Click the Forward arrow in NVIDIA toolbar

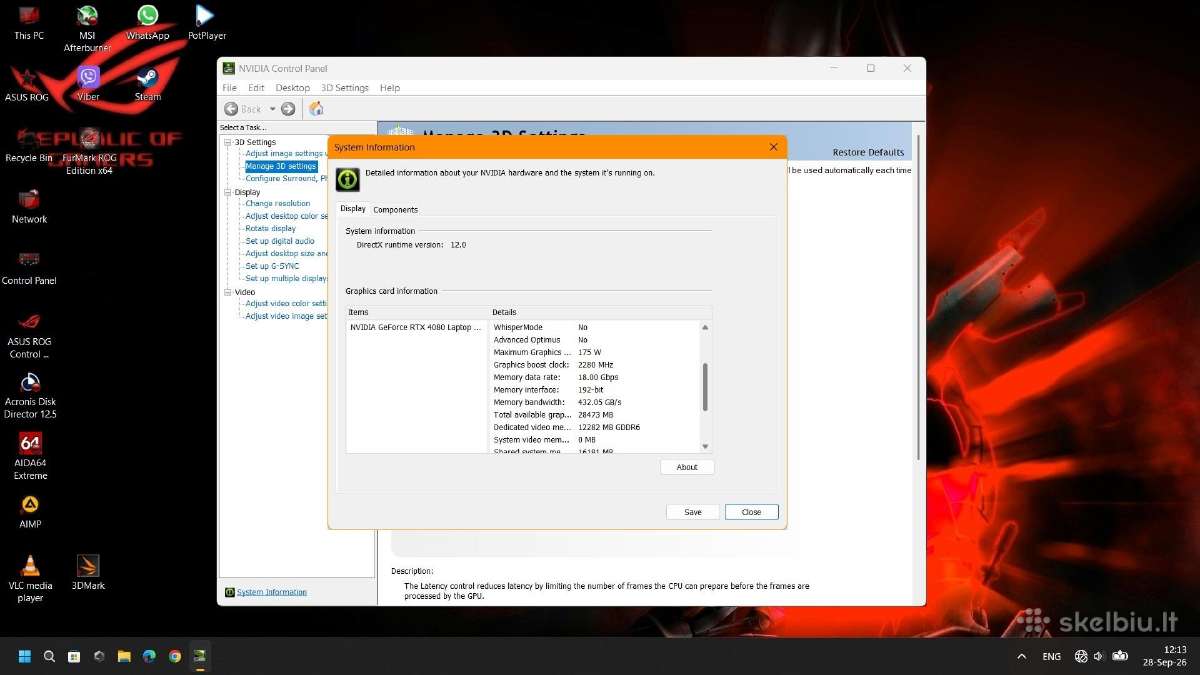point(288,109)
